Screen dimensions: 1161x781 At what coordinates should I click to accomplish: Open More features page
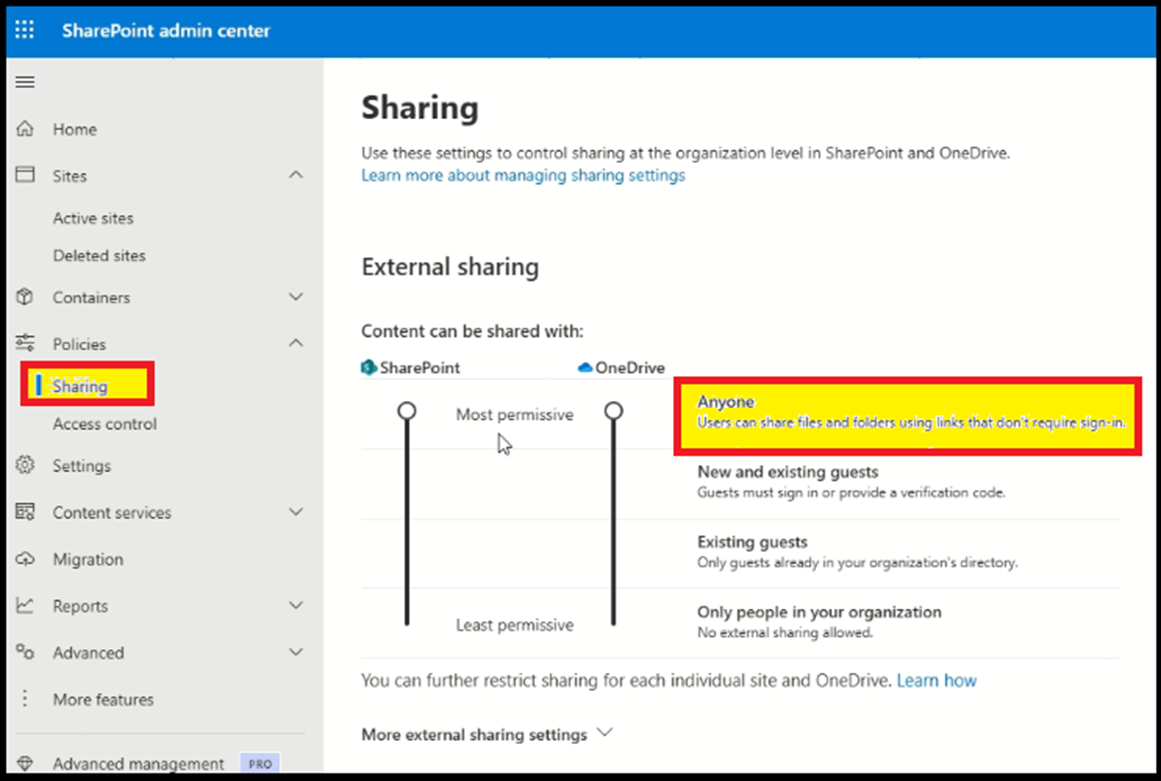tap(103, 700)
